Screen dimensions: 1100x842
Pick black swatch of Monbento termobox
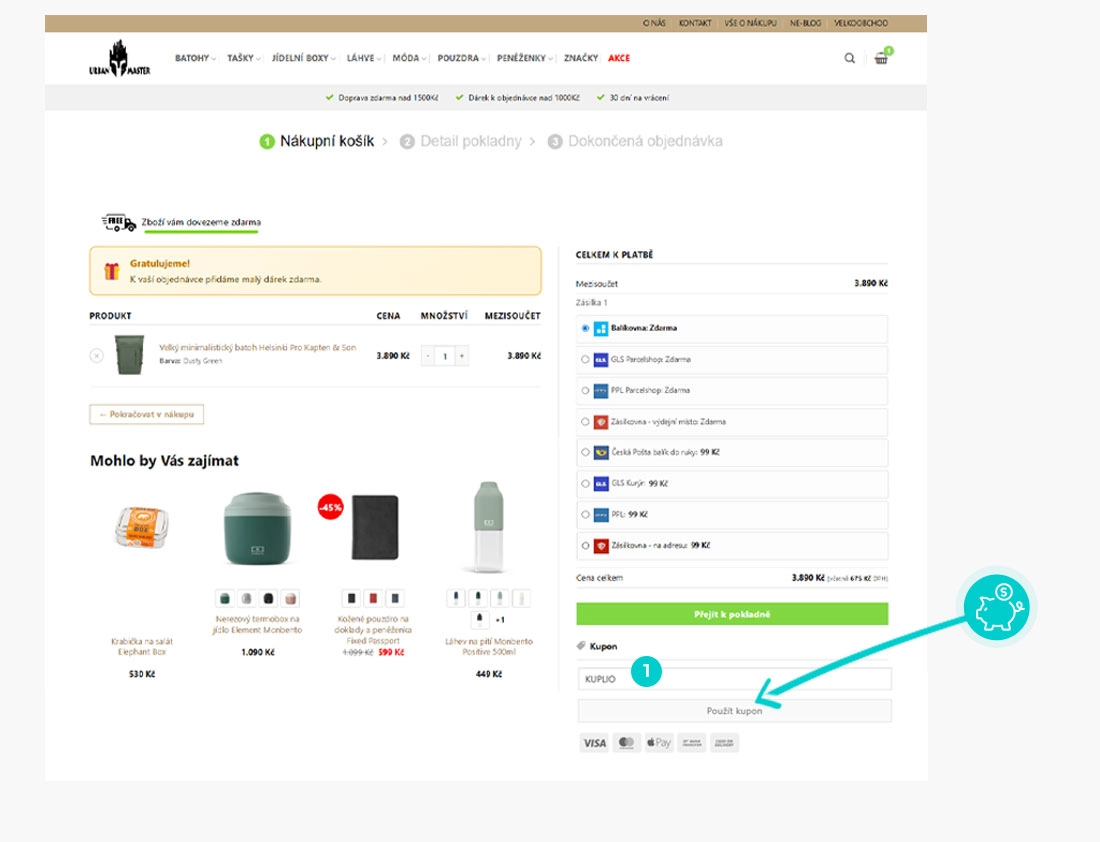coord(268,599)
